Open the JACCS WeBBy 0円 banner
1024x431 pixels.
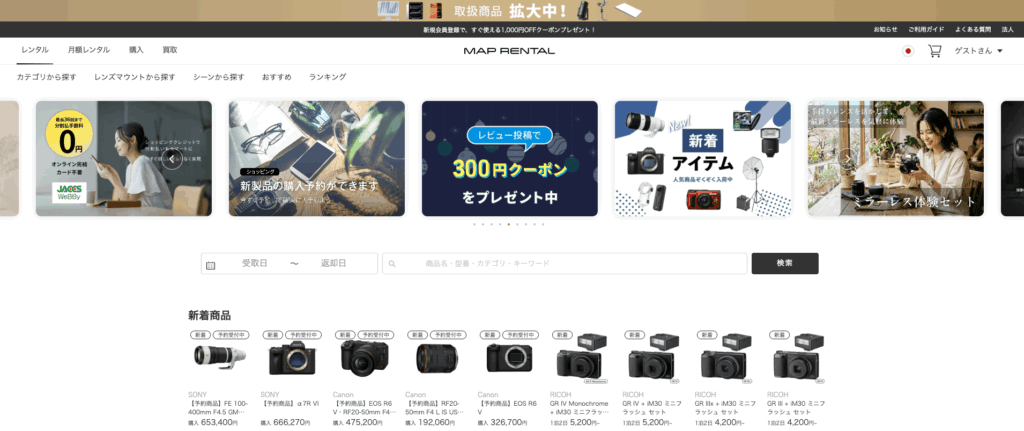pyautogui.click(x=123, y=159)
